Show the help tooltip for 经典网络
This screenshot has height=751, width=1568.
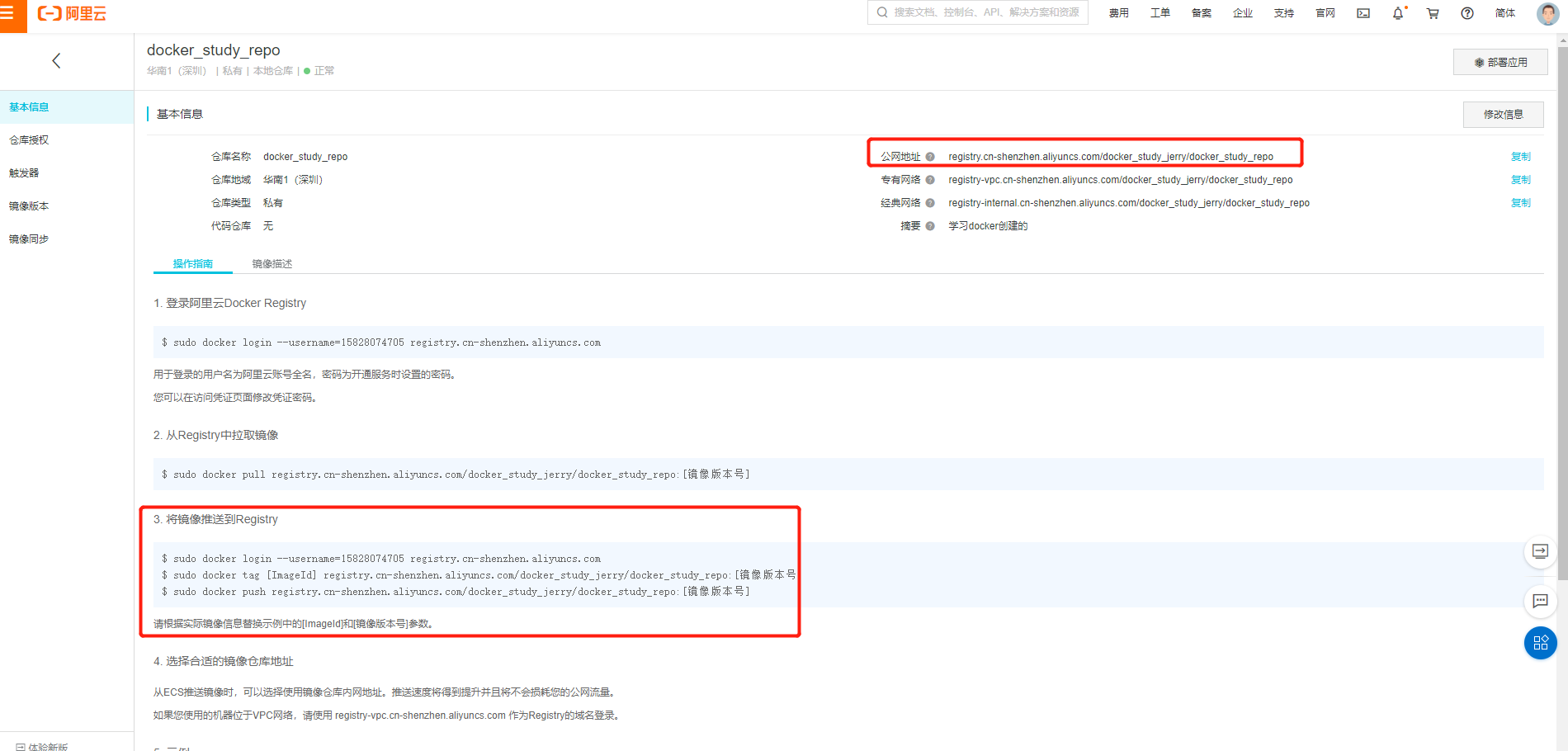coord(930,203)
